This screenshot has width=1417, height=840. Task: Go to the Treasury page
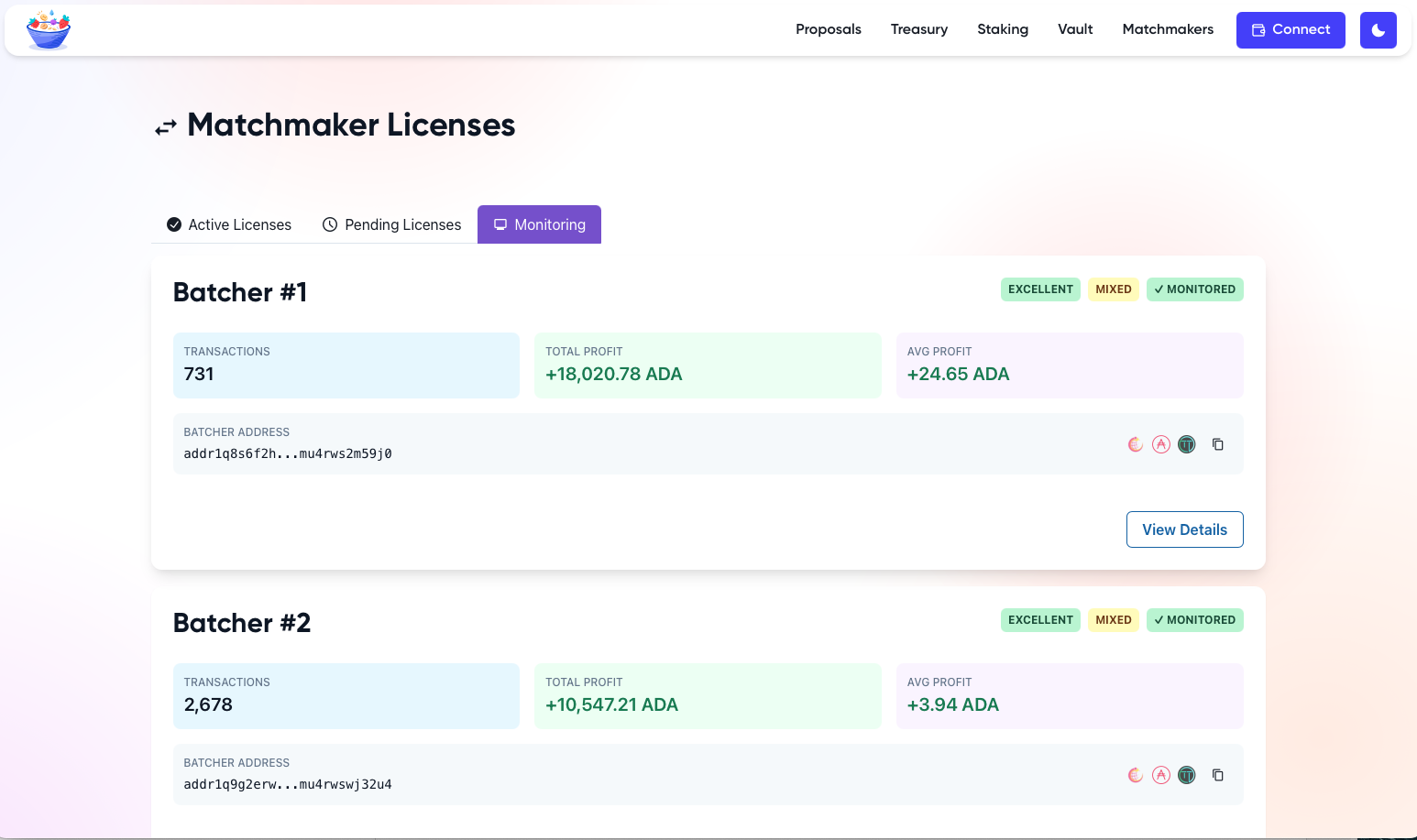(x=918, y=29)
